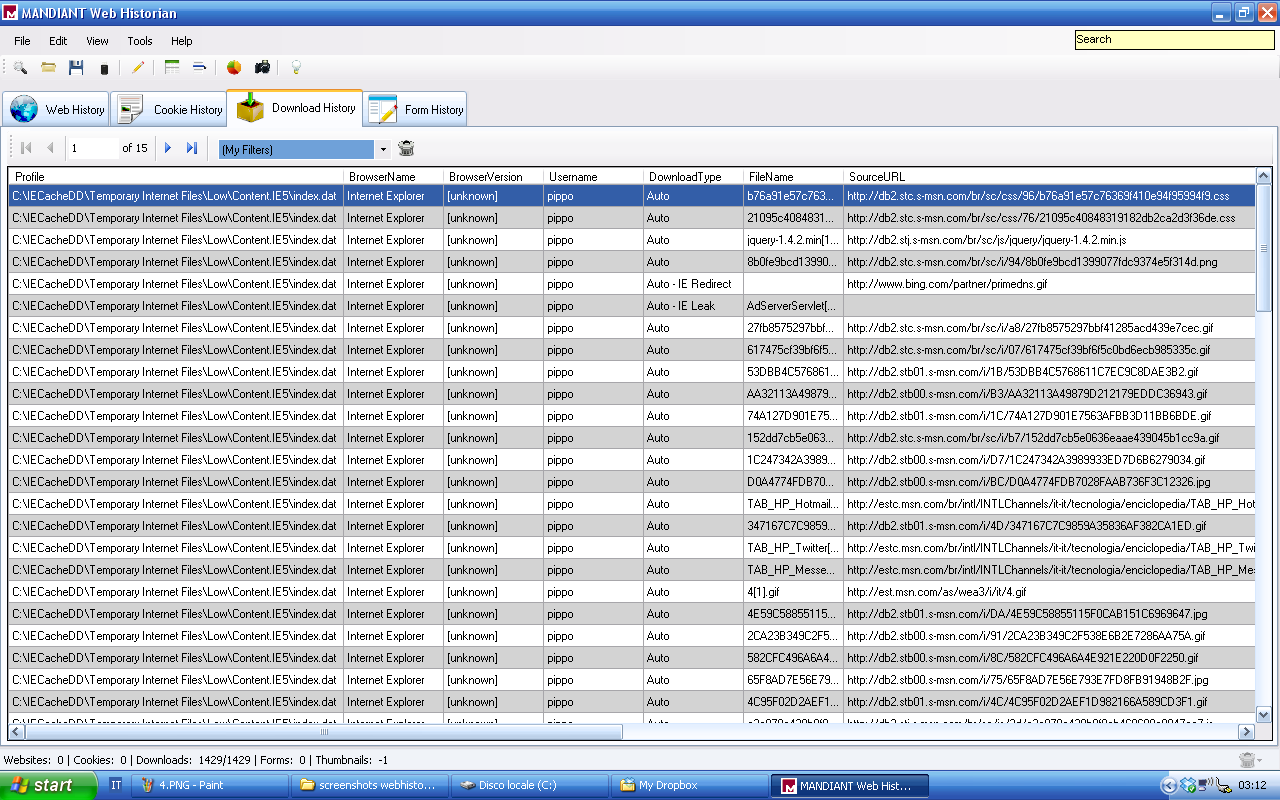
Task: Jump to the last results page
Action: (192, 148)
